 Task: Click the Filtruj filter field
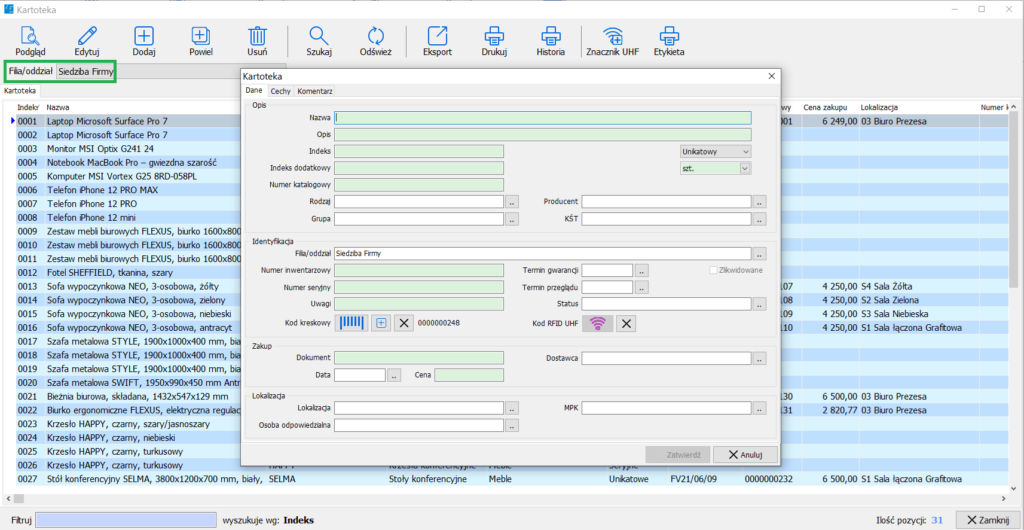[x=126, y=520]
